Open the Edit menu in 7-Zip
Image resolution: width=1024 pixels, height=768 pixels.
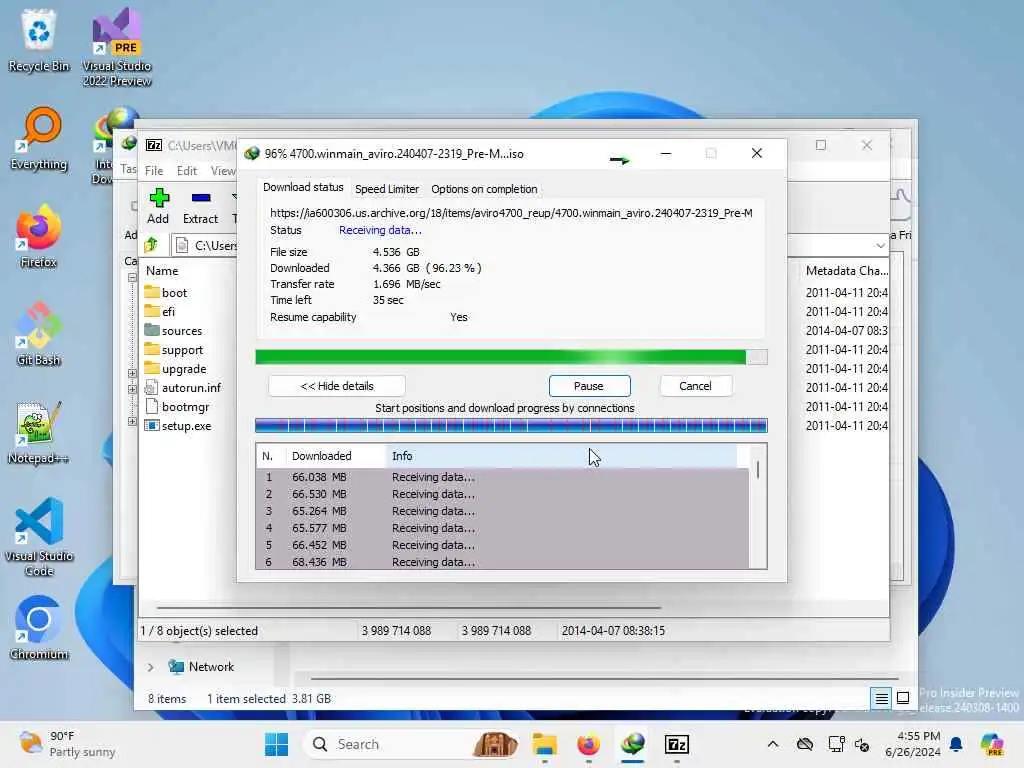[x=187, y=170]
